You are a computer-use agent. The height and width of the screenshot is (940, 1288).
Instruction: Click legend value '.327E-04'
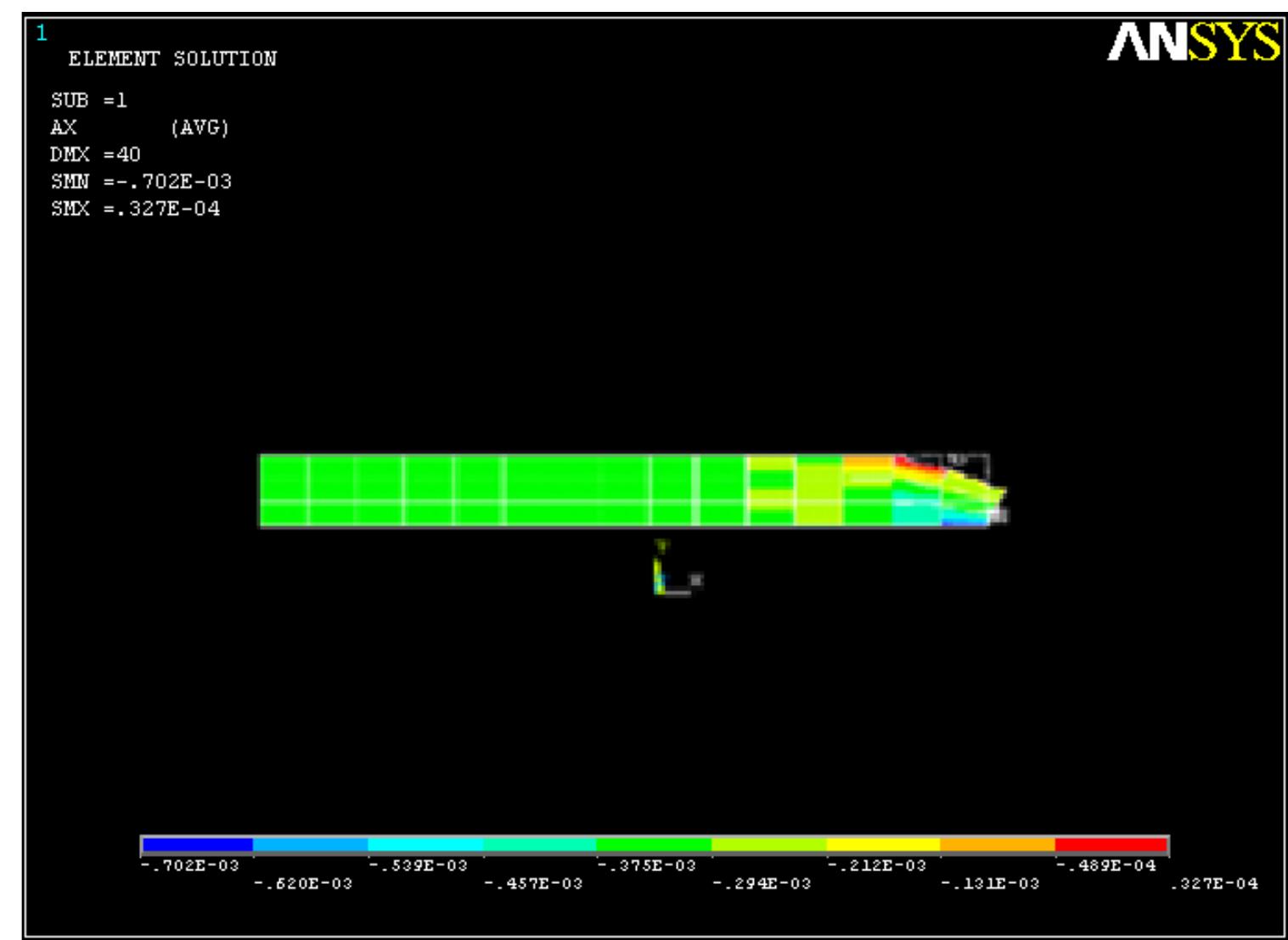tap(1214, 884)
